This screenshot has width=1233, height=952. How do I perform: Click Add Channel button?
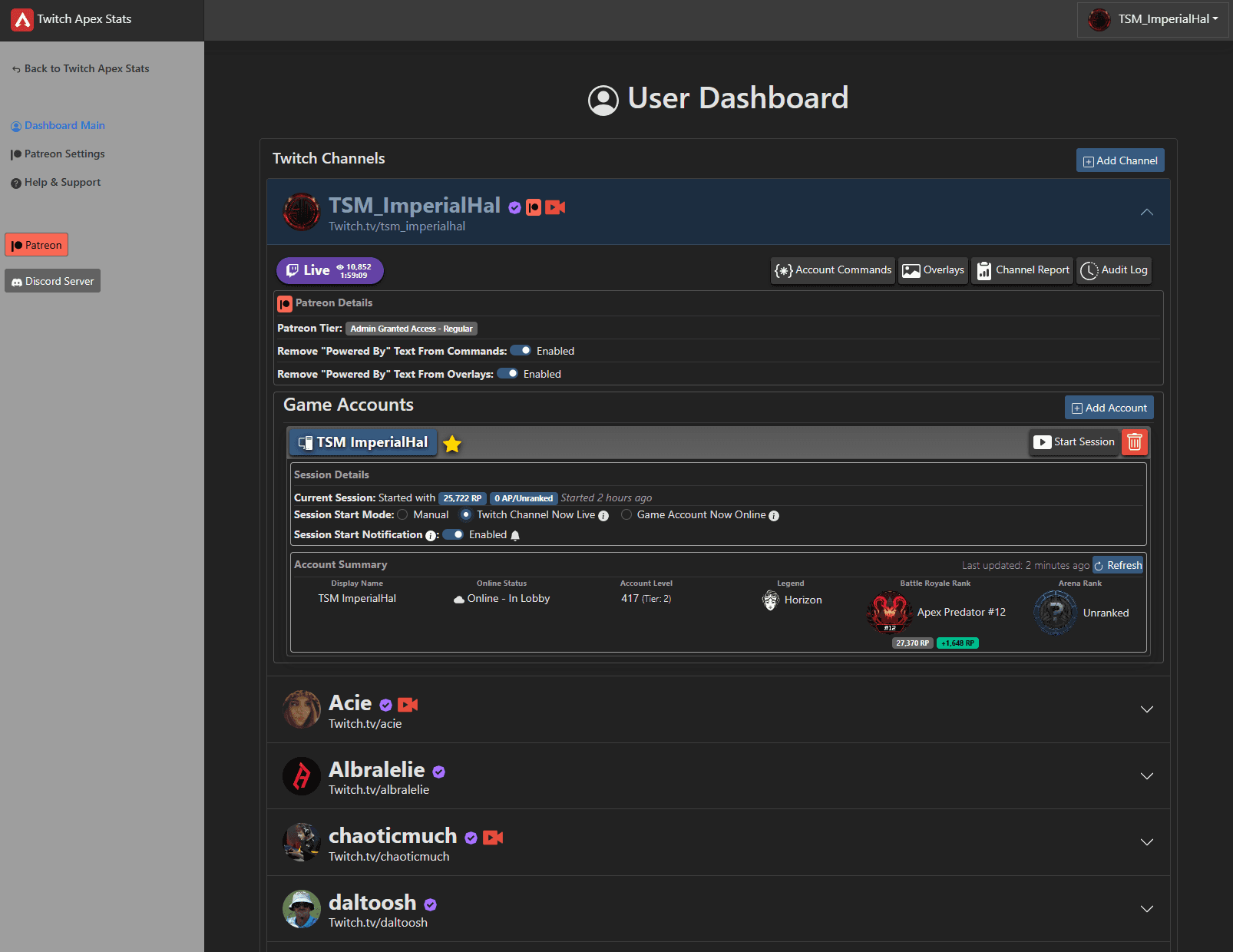[x=1120, y=160]
